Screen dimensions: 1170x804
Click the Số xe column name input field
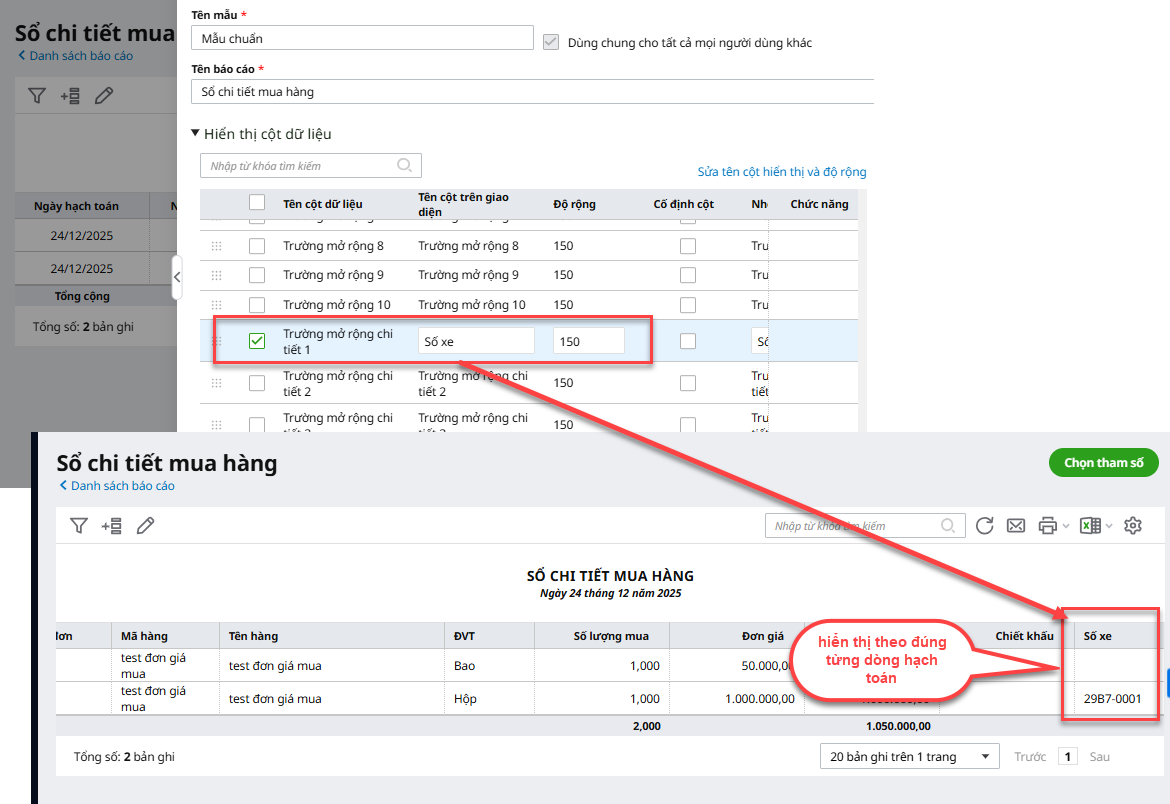476,341
